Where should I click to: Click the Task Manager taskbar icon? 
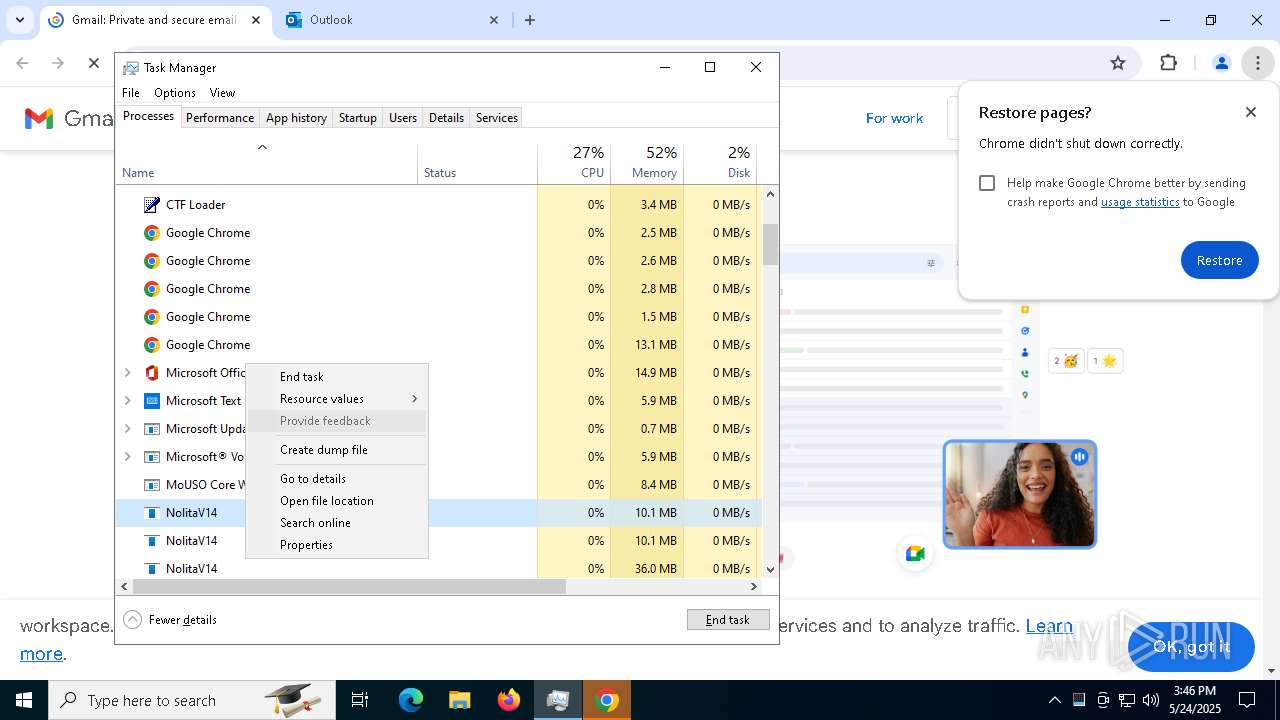(x=558, y=700)
